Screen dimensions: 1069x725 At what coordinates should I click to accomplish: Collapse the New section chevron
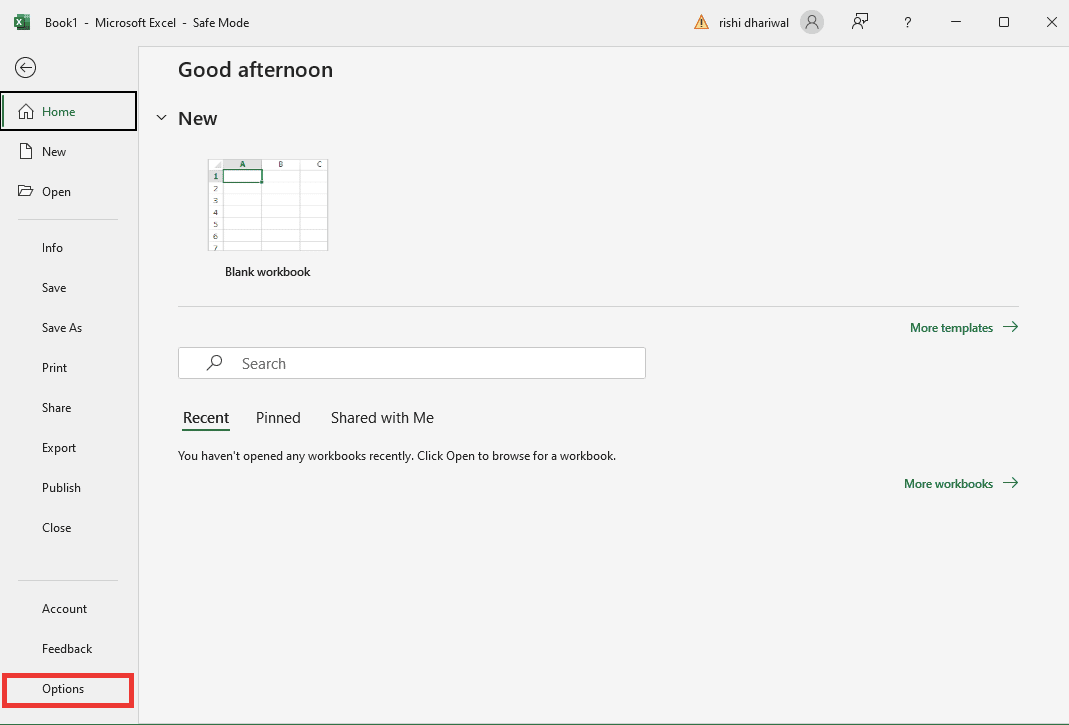161,118
